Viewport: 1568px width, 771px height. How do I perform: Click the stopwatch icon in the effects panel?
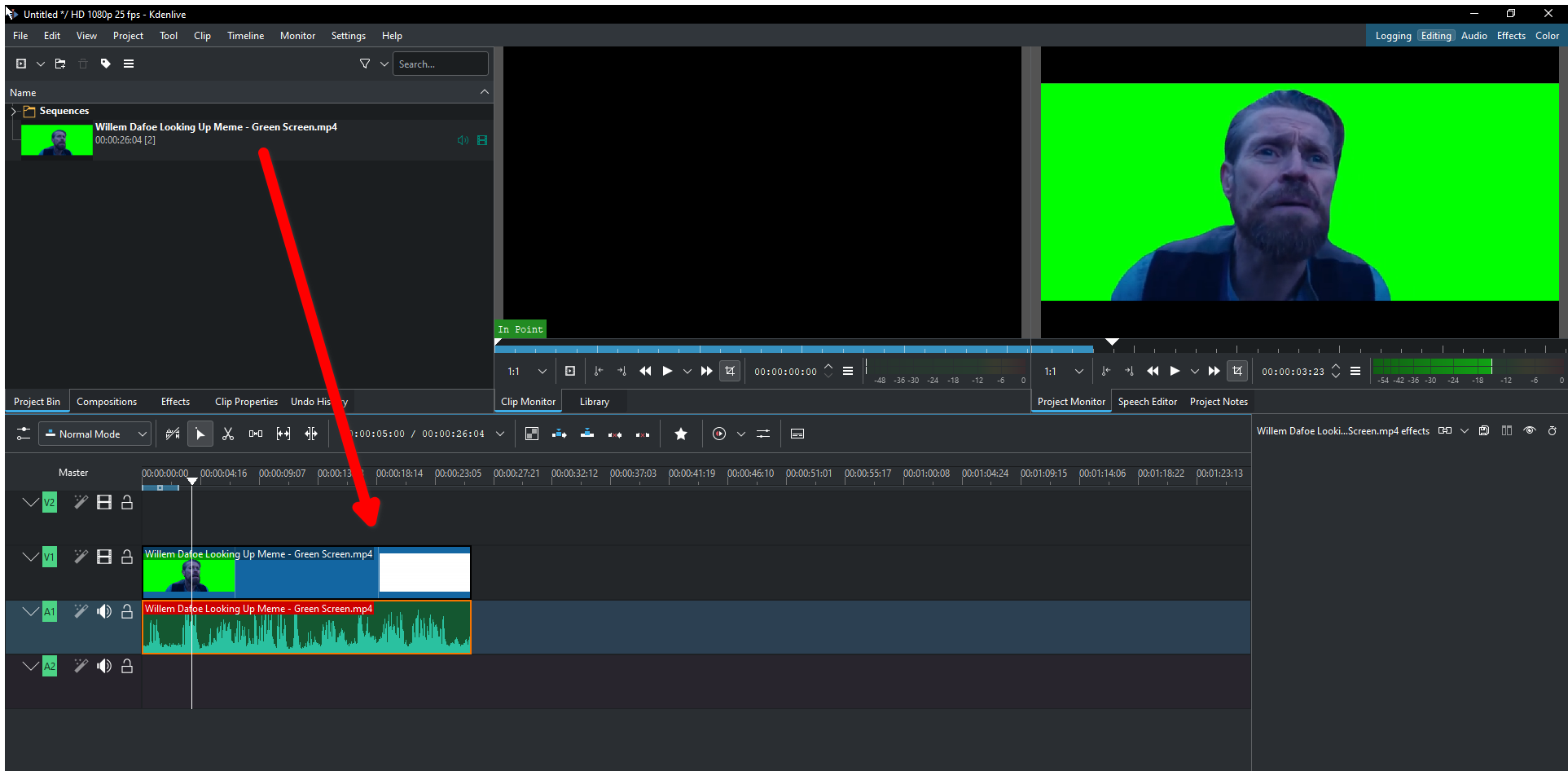(x=1553, y=431)
